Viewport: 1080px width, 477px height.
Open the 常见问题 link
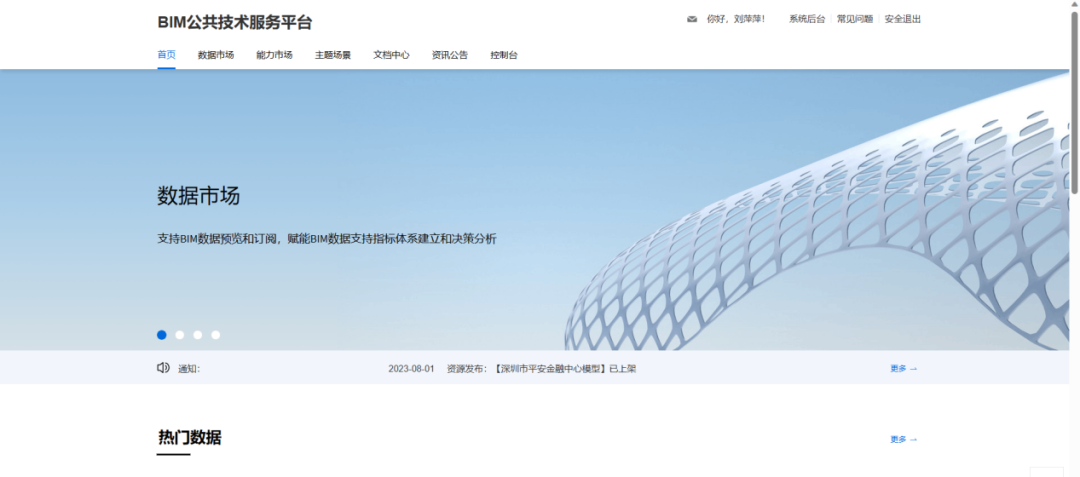(855, 19)
